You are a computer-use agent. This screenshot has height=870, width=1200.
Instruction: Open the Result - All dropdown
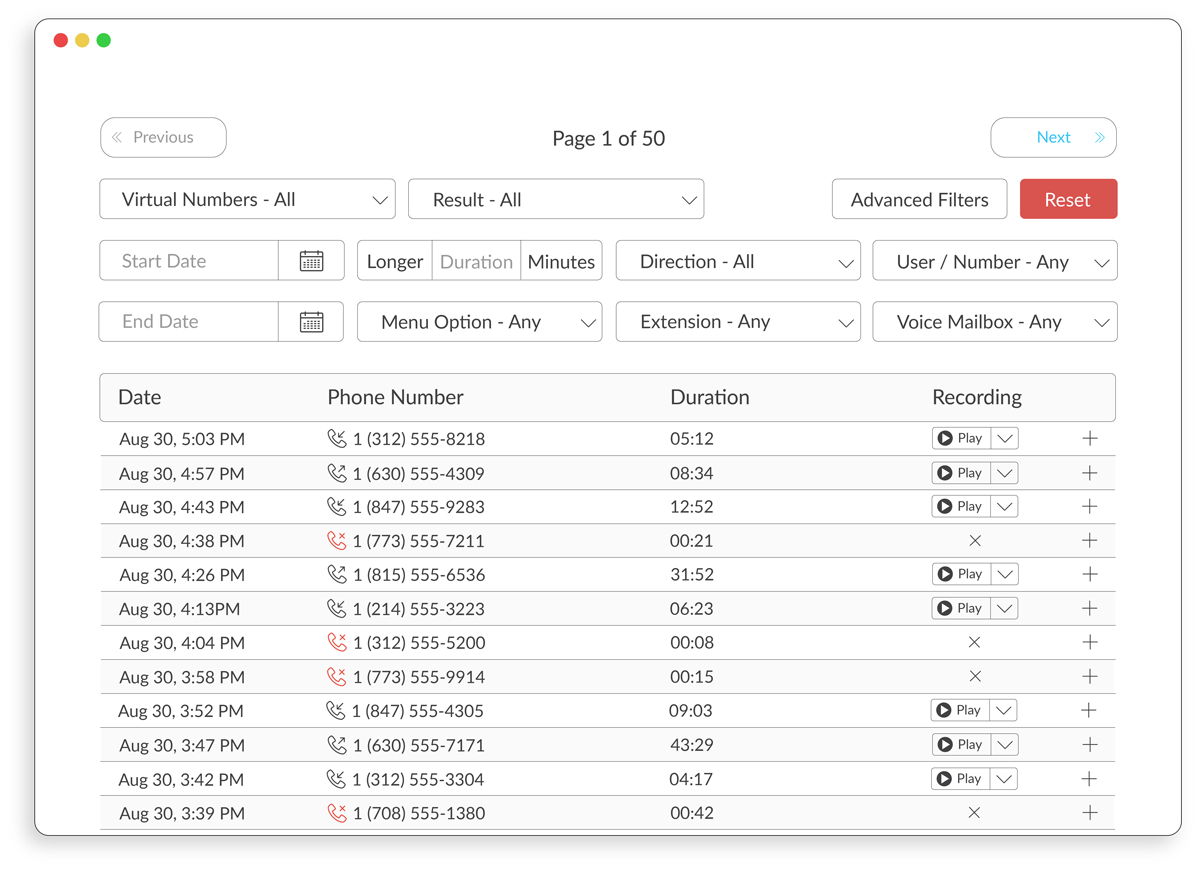[556, 199]
